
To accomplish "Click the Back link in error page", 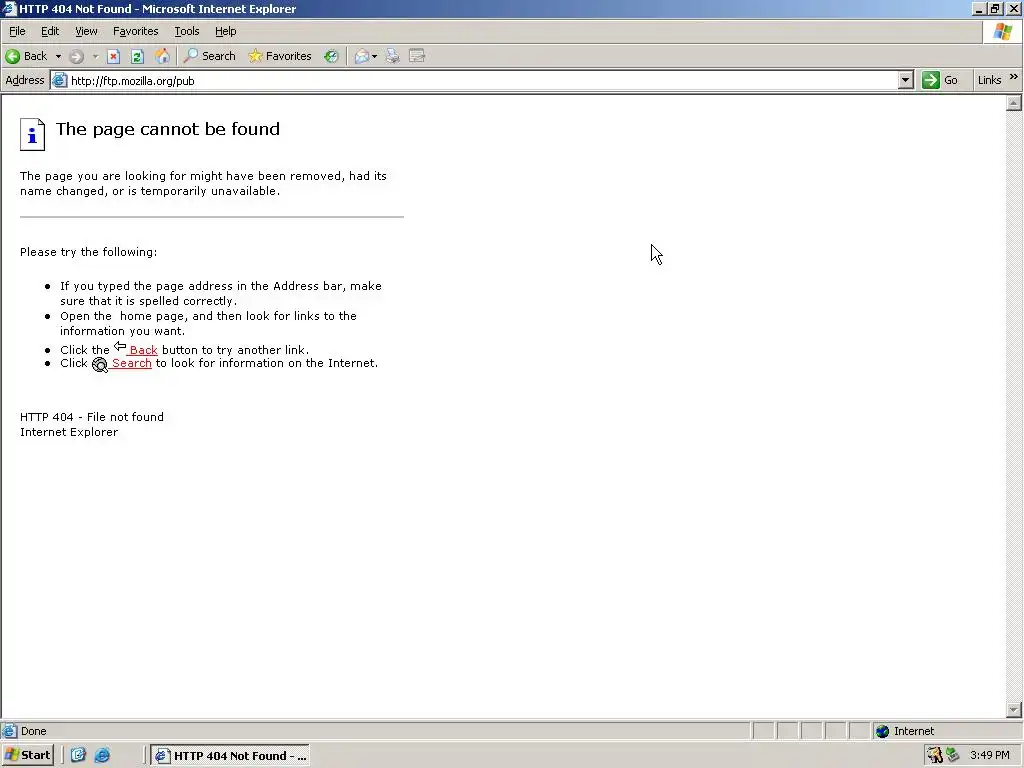I will pyautogui.click(x=142, y=350).
